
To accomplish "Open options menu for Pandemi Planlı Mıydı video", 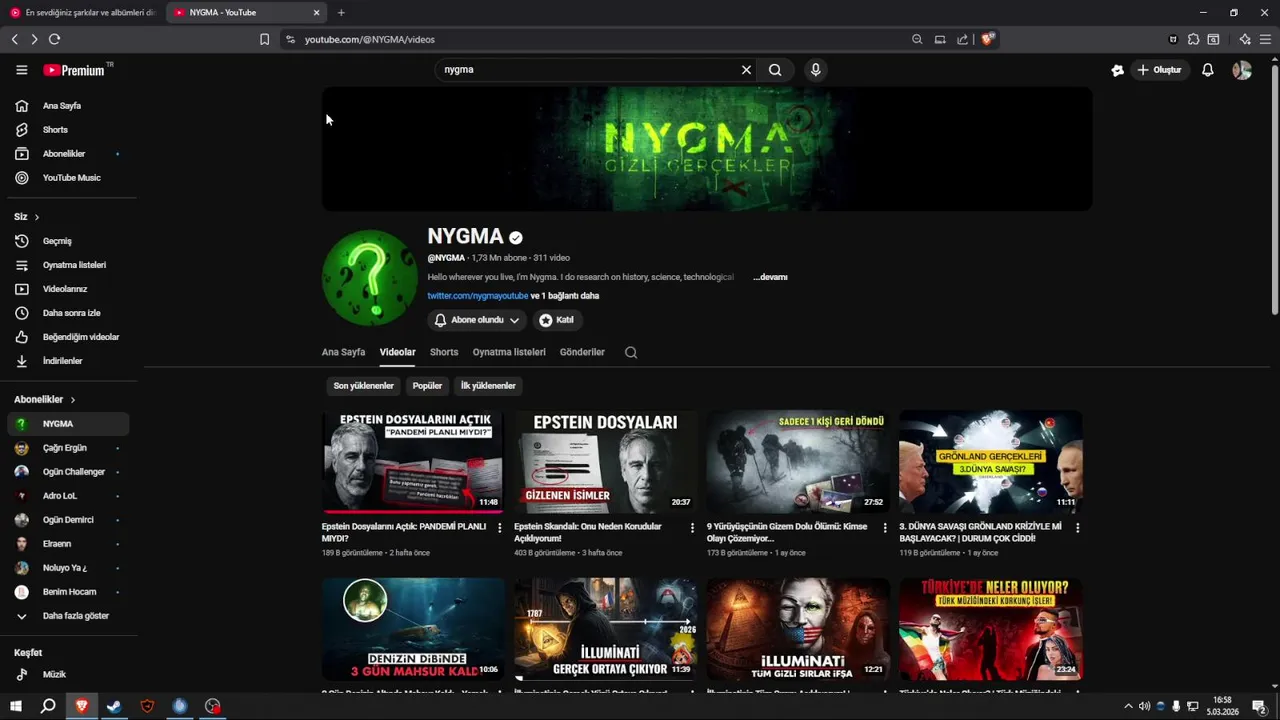I will tap(500, 528).
